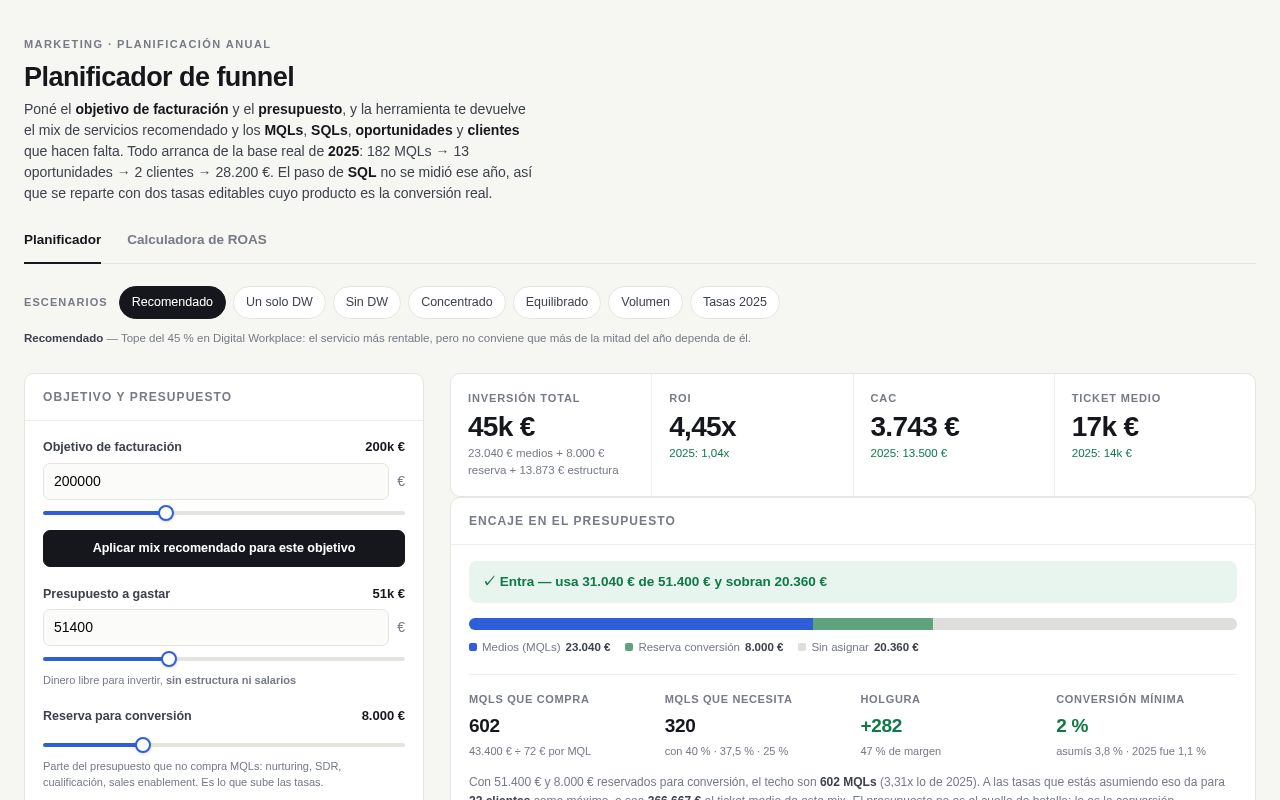This screenshot has width=1280, height=800.
Task: Switch to the Calculadora de ROAS tab
Action: 197,240
